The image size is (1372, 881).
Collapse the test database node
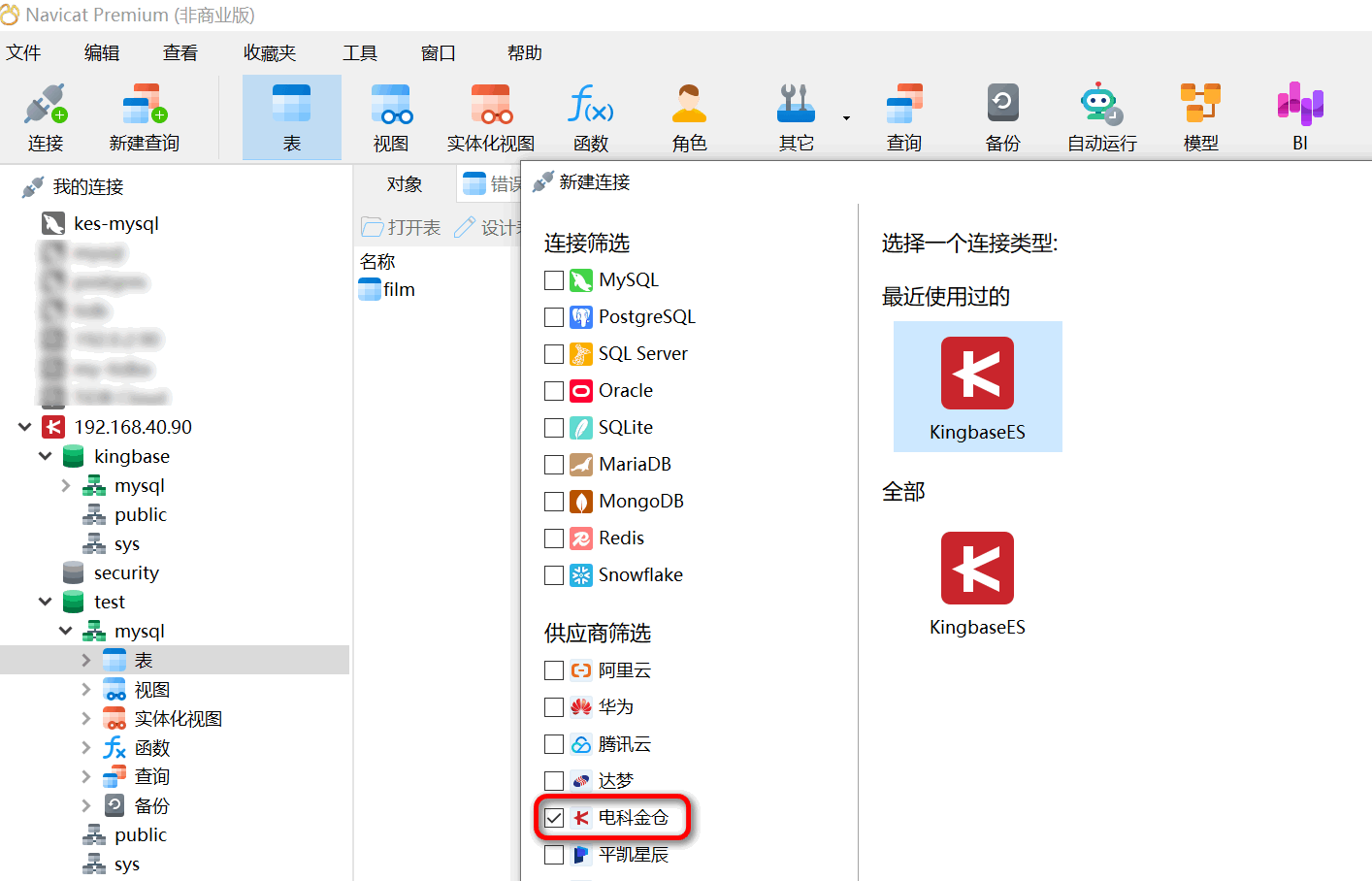click(x=45, y=602)
